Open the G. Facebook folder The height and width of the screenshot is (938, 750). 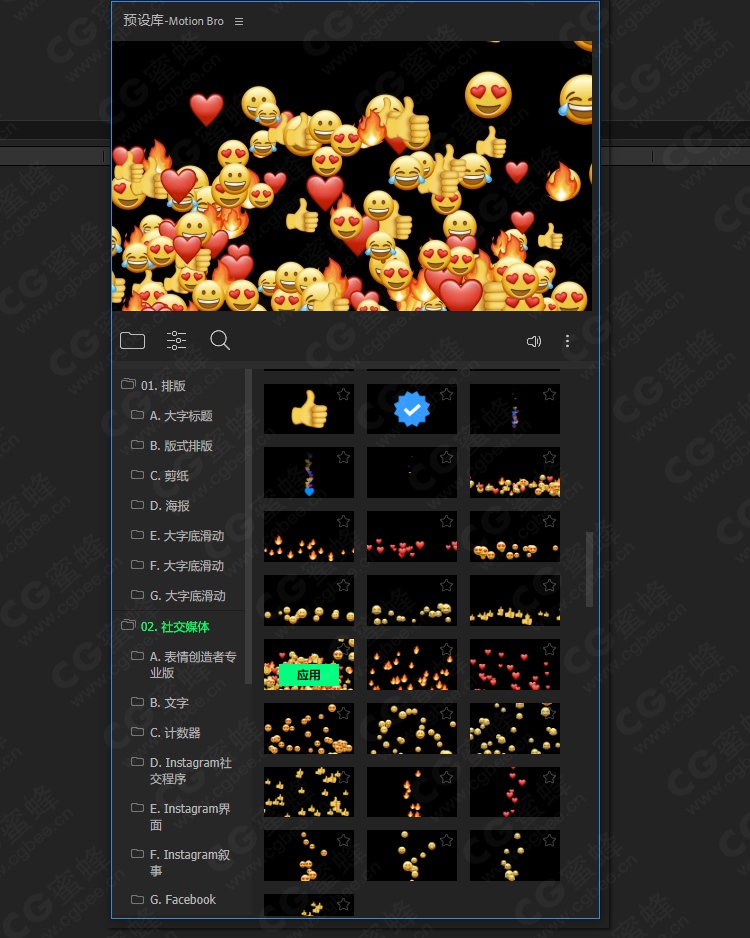[174, 899]
